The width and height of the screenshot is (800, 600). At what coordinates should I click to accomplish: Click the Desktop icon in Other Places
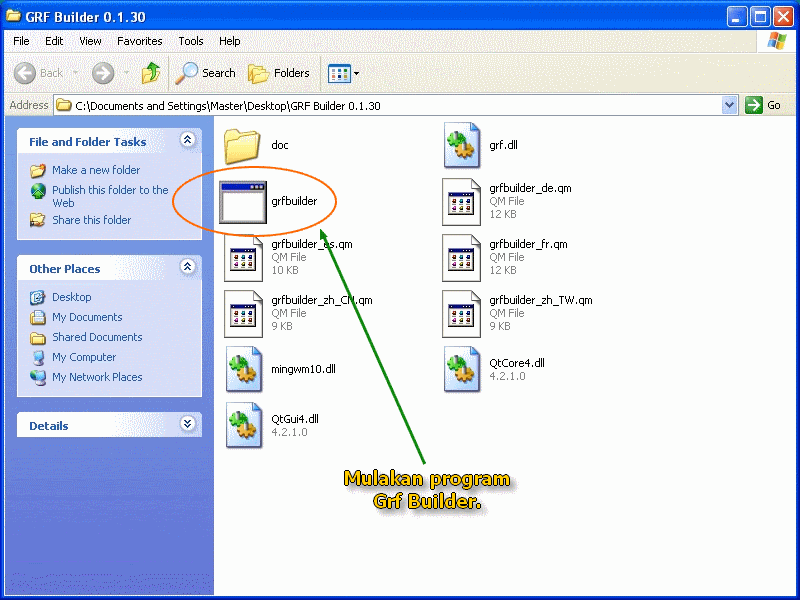(37, 297)
